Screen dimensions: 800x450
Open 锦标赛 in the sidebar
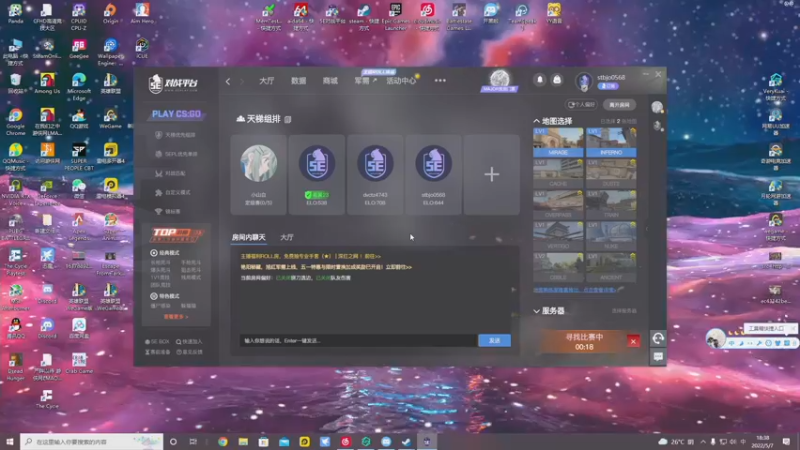(x=168, y=211)
